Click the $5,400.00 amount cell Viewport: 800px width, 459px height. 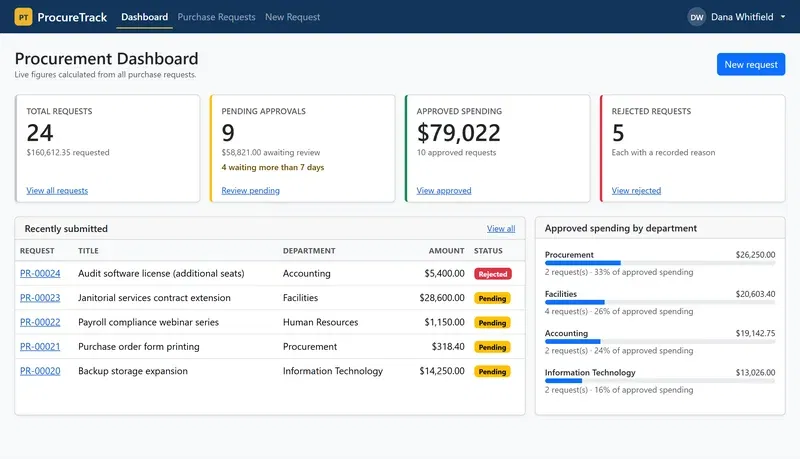pos(444,273)
